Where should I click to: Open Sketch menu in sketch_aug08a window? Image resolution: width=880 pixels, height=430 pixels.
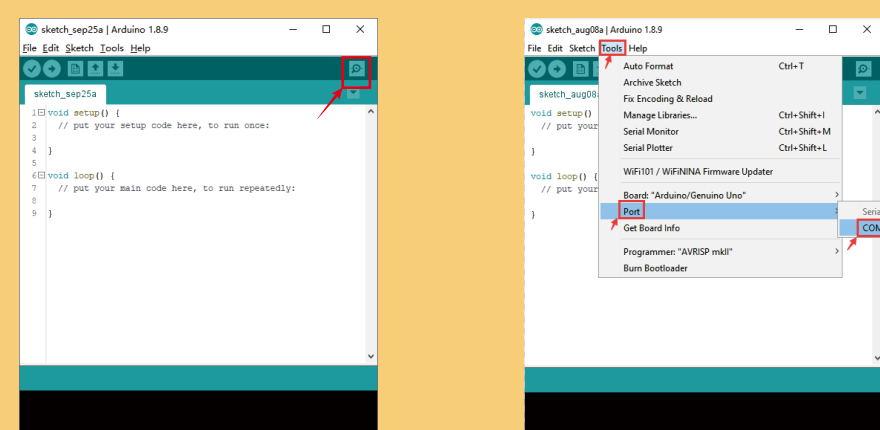click(x=582, y=48)
